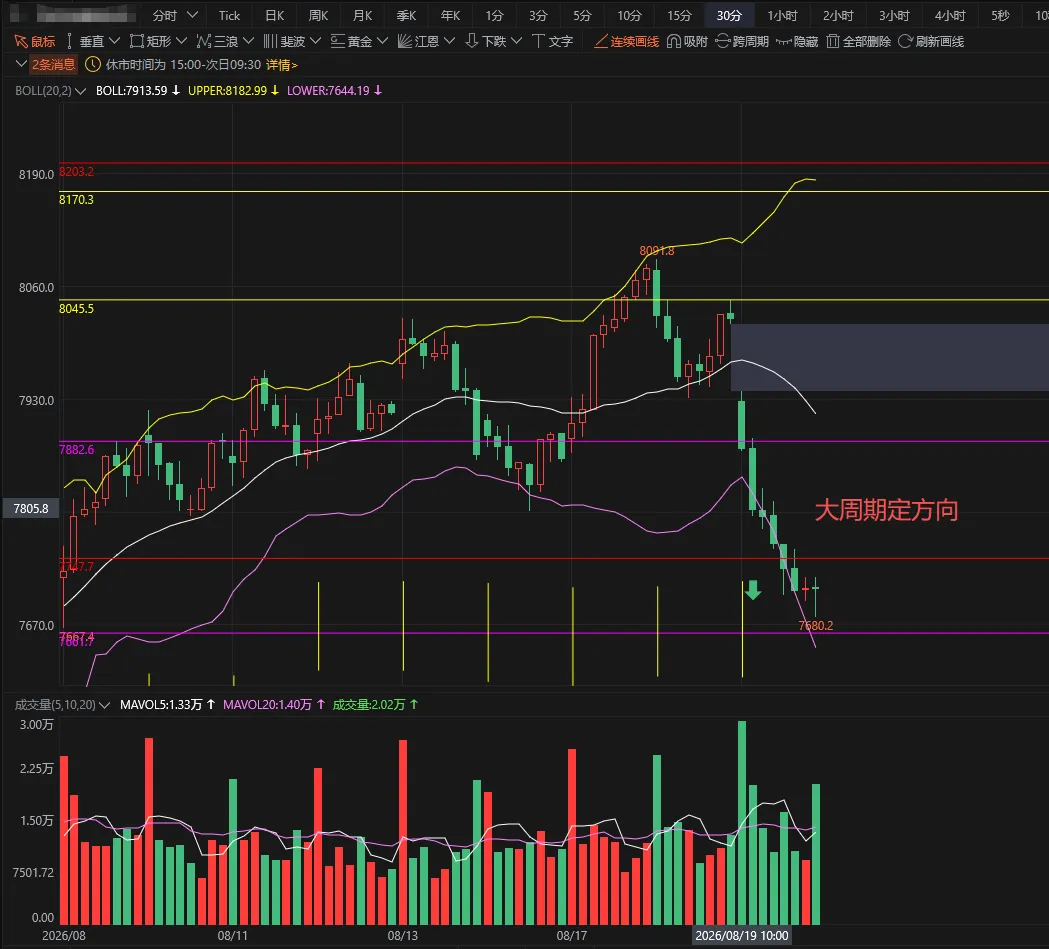The image size is (1049, 949).
Task: Select the 10分 period
Action: coord(630,15)
